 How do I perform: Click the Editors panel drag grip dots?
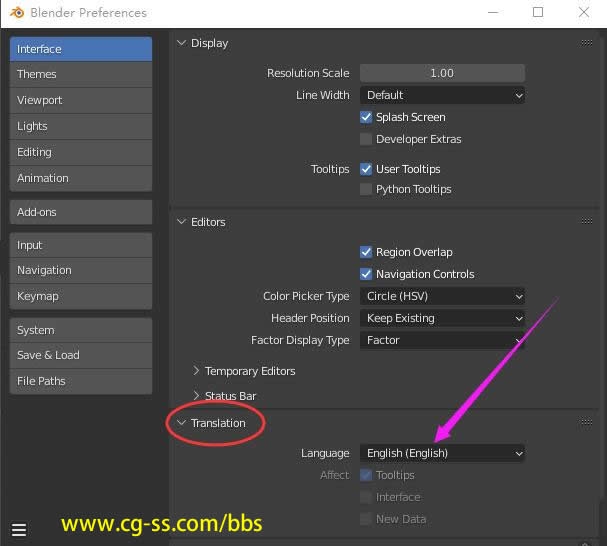coord(587,222)
